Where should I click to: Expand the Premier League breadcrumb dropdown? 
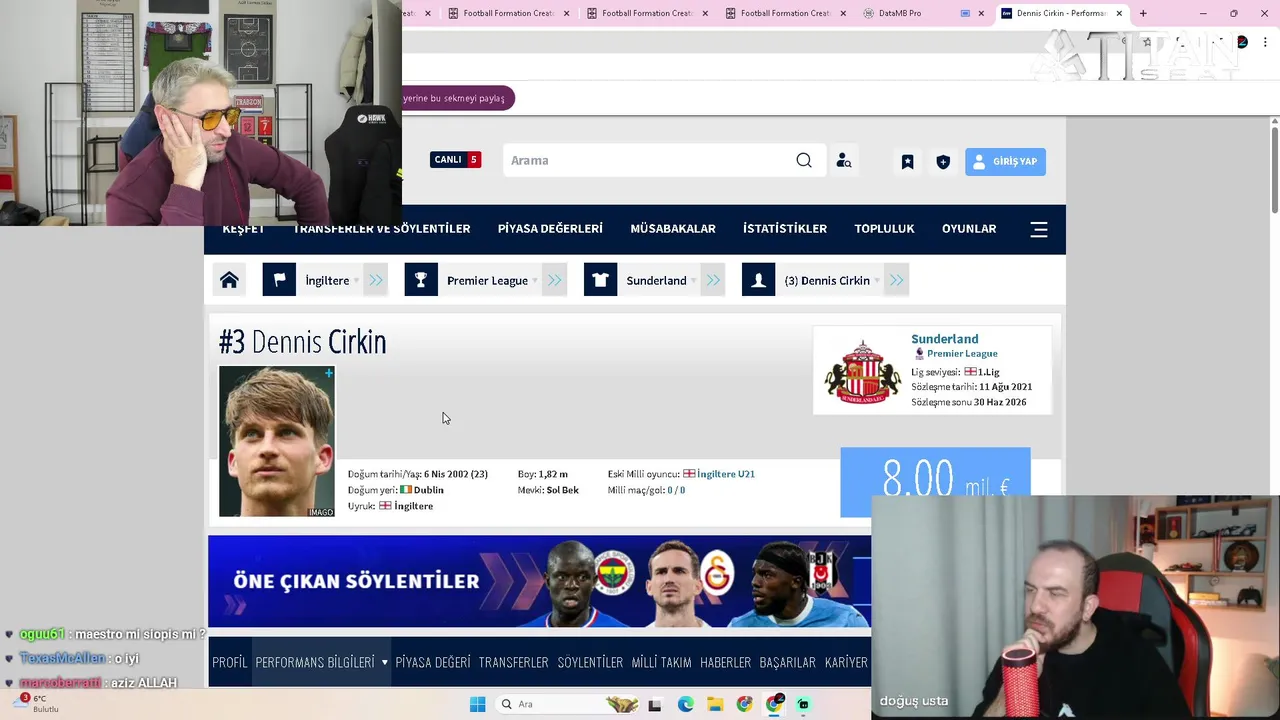(x=535, y=281)
